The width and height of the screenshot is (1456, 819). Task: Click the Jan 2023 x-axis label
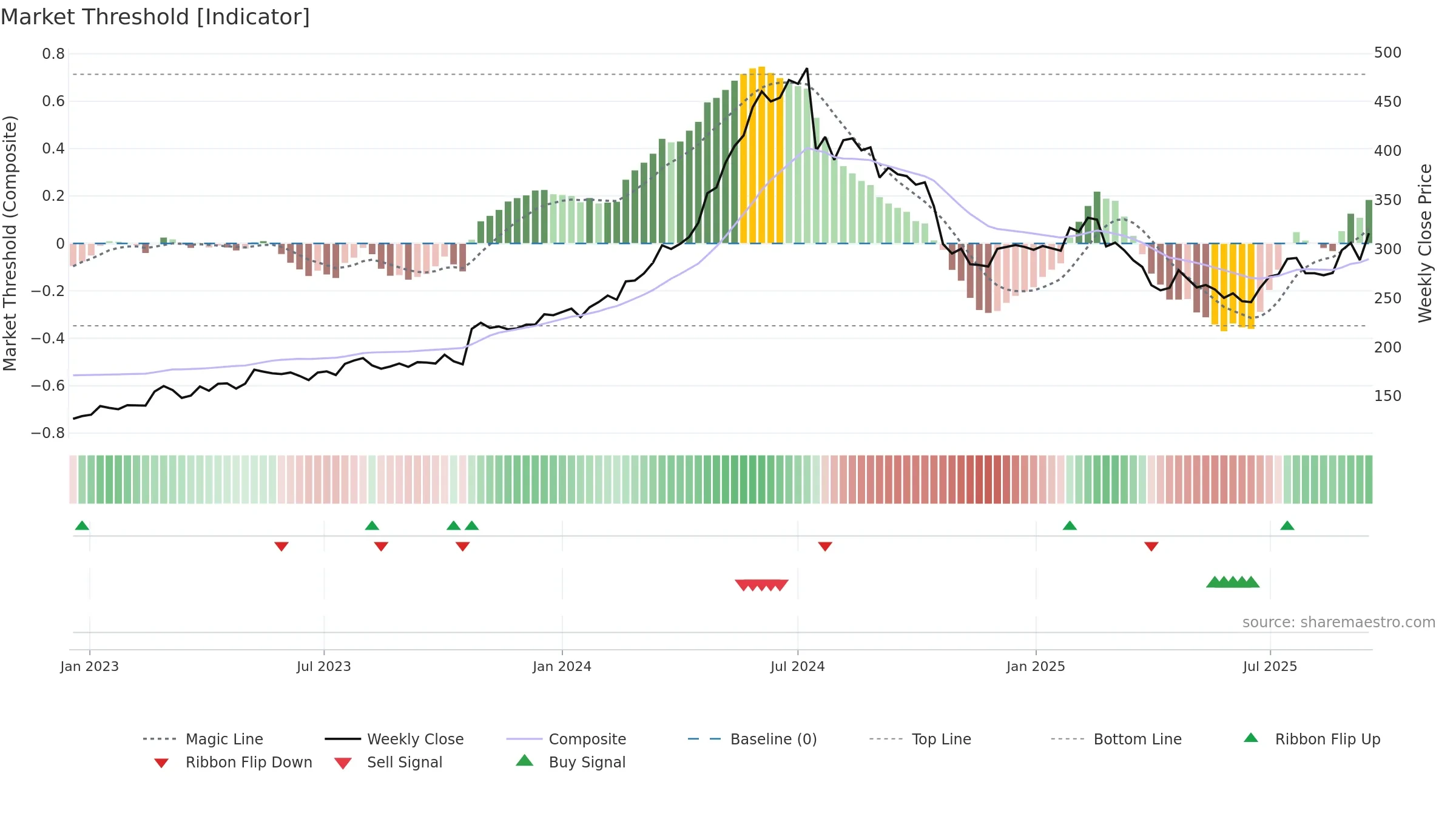tap(90, 666)
